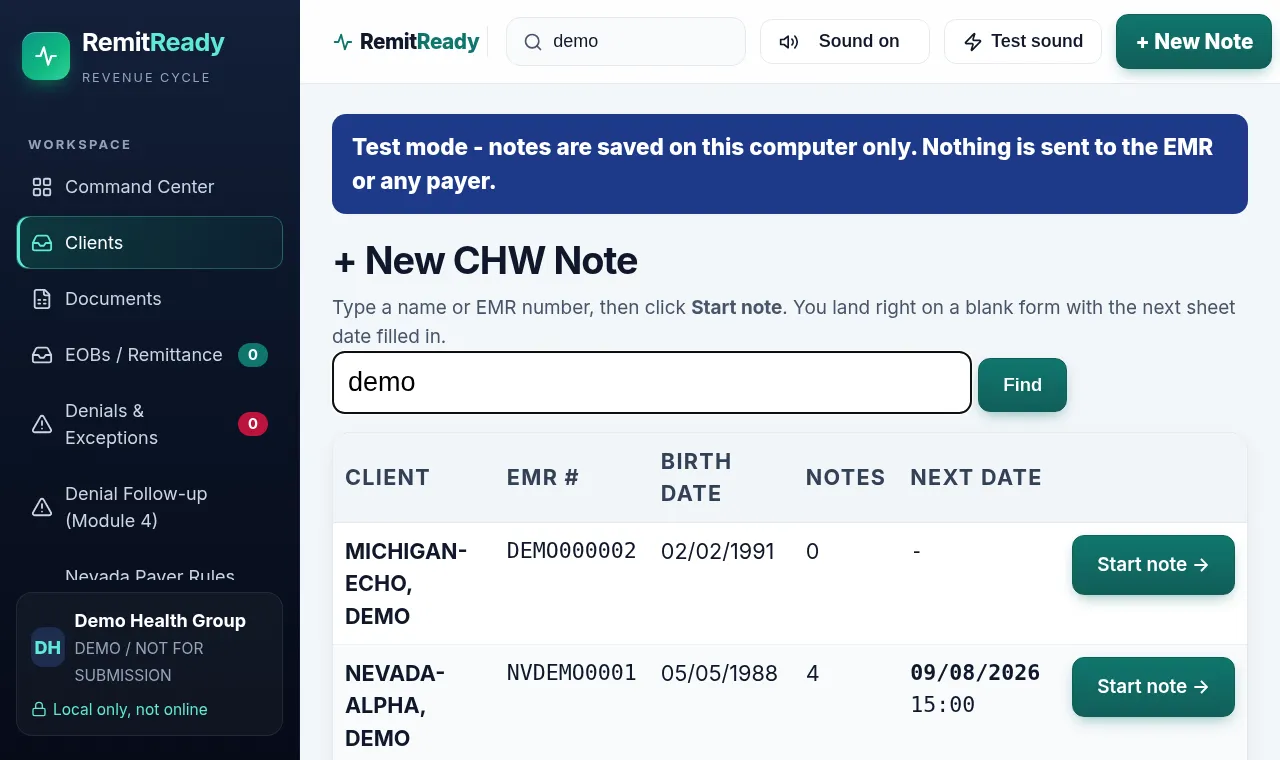This screenshot has height=760, width=1280.
Task: Start note for NEVADA-ALPHA, DEMO
Action: [1153, 687]
